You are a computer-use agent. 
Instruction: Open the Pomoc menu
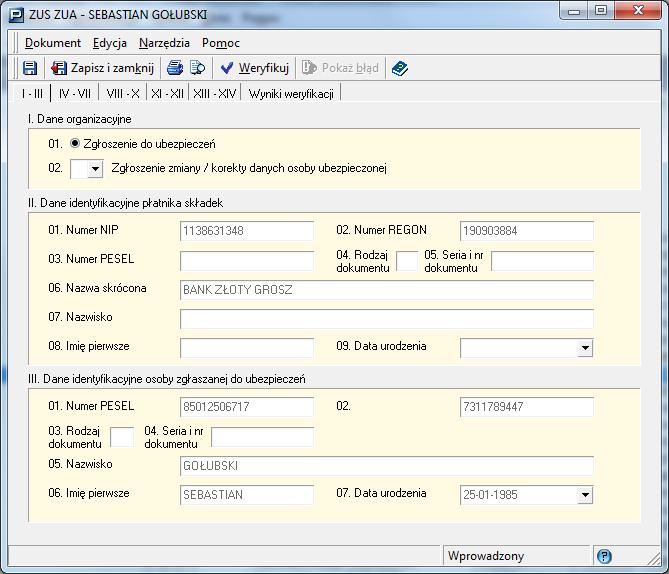[x=221, y=43]
